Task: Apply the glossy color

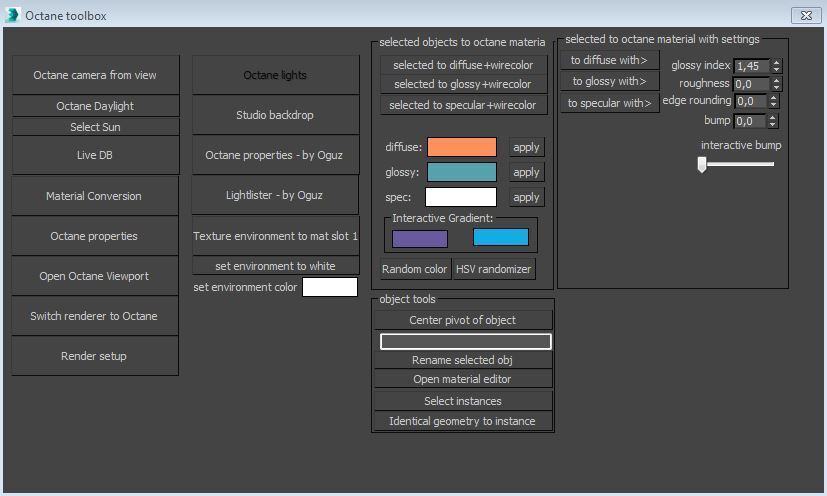Action: tap(526, 172)
